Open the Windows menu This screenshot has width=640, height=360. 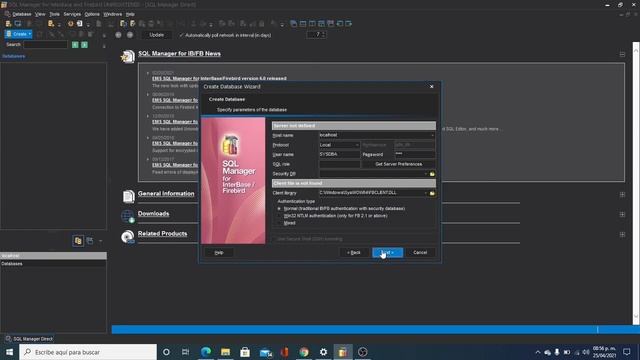click(113, 14)
